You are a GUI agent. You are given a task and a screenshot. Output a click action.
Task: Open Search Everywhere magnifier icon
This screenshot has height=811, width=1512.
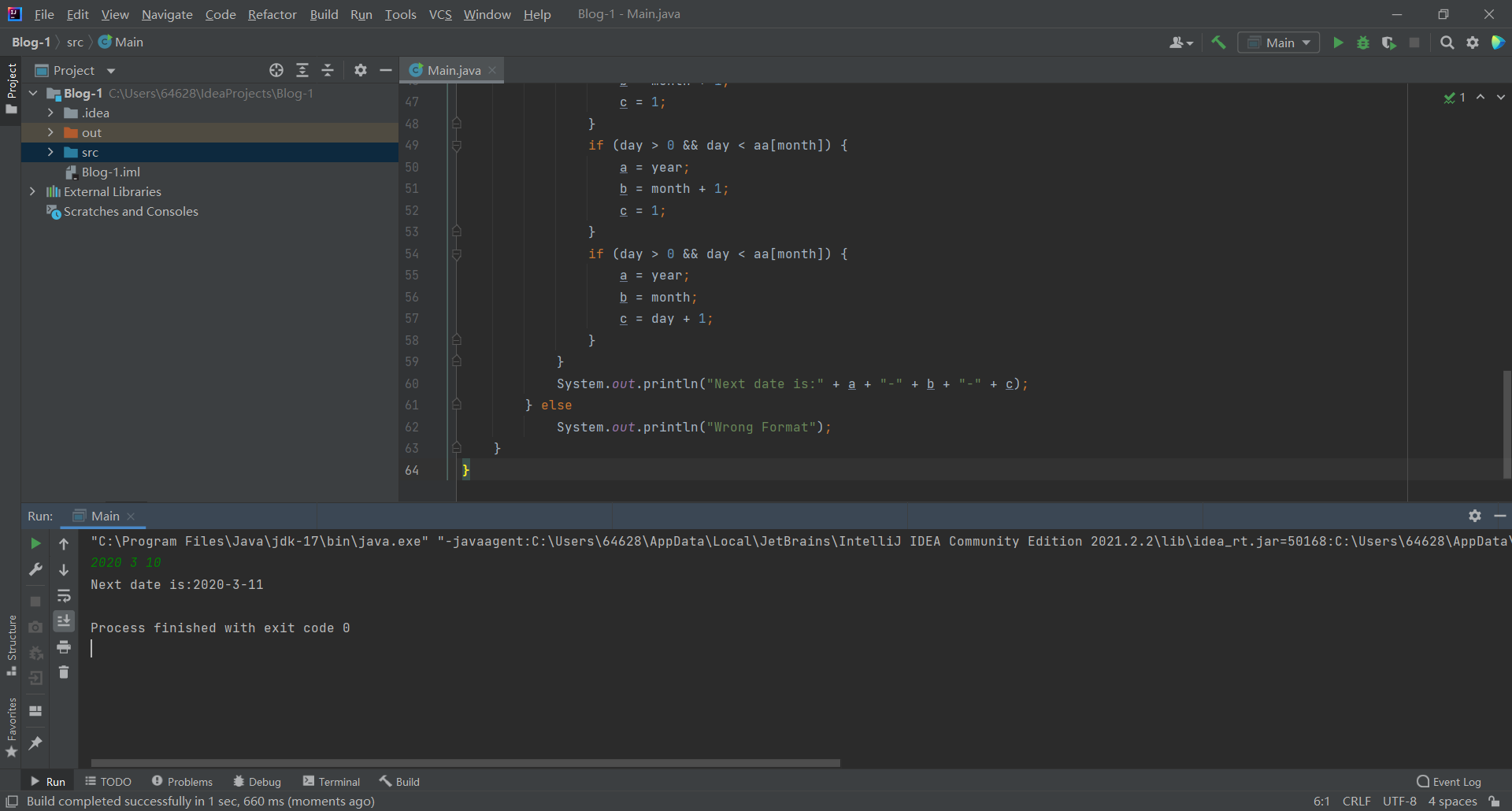point(1447,43)
